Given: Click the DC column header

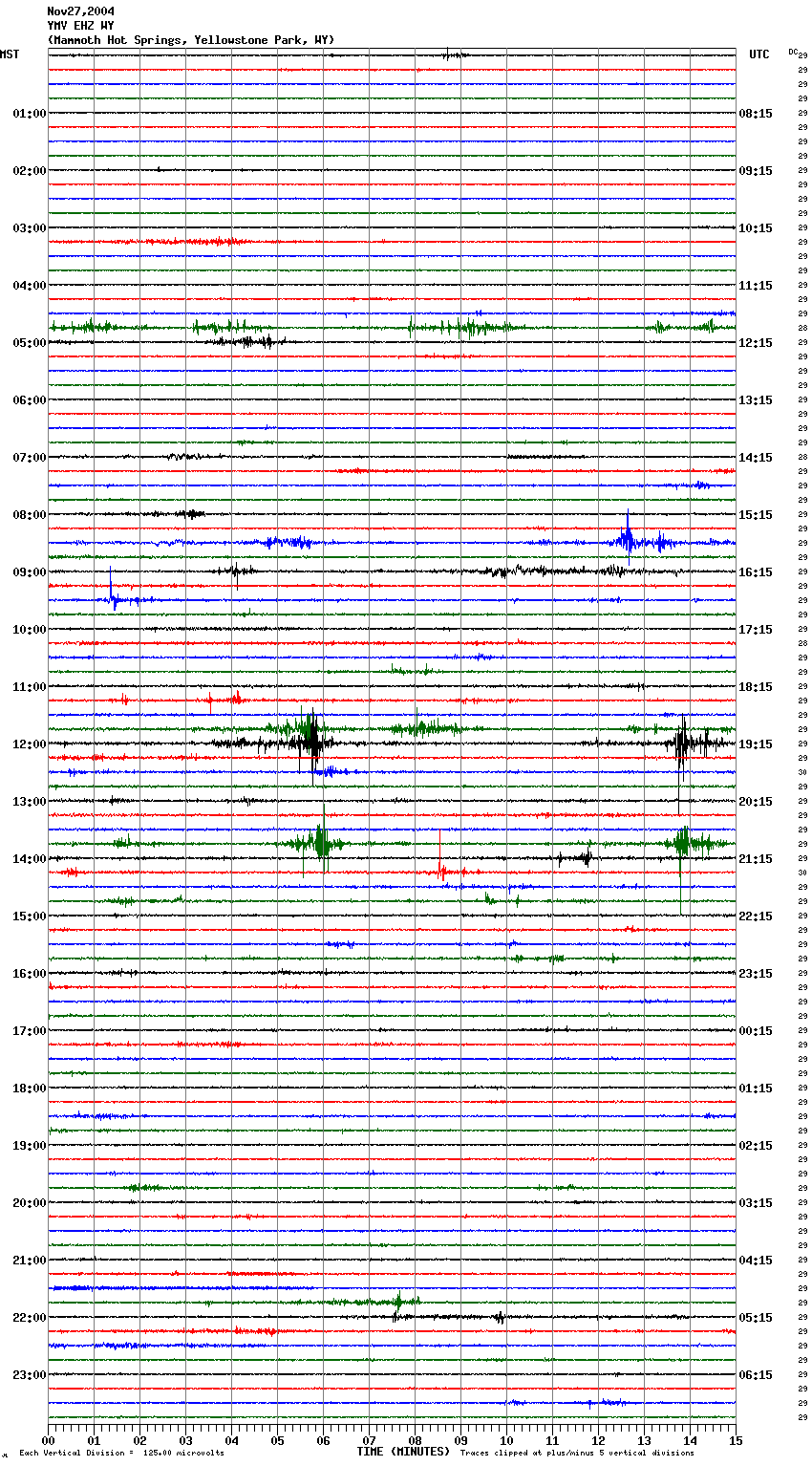Looking at the screenshot, I should [x=793, y=52].
